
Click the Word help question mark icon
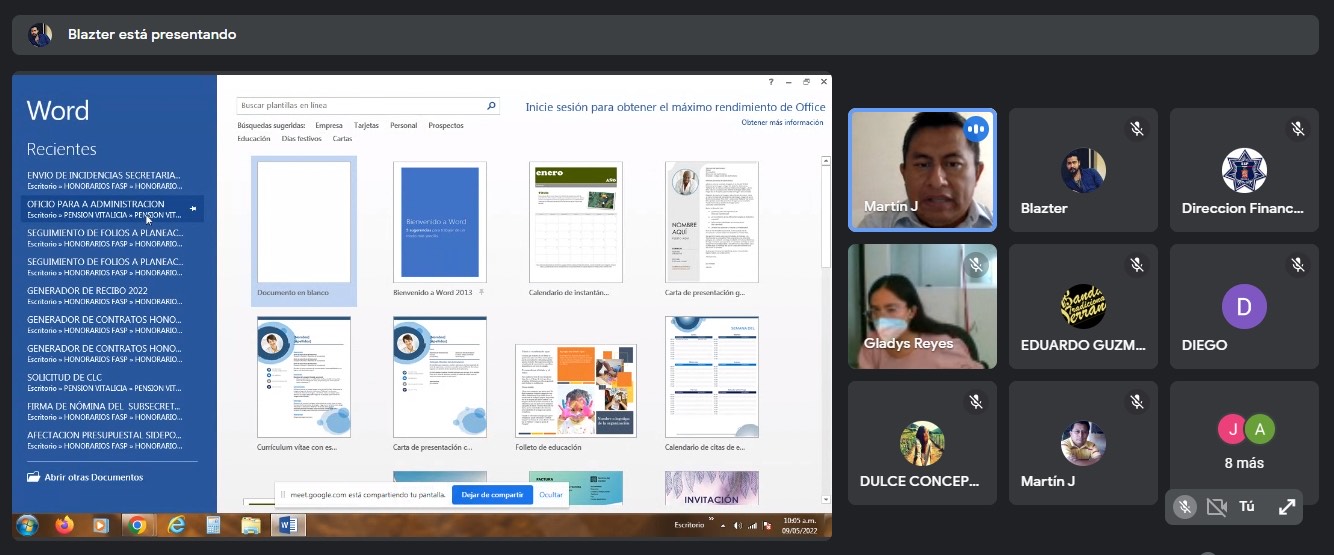click(771, 82)
